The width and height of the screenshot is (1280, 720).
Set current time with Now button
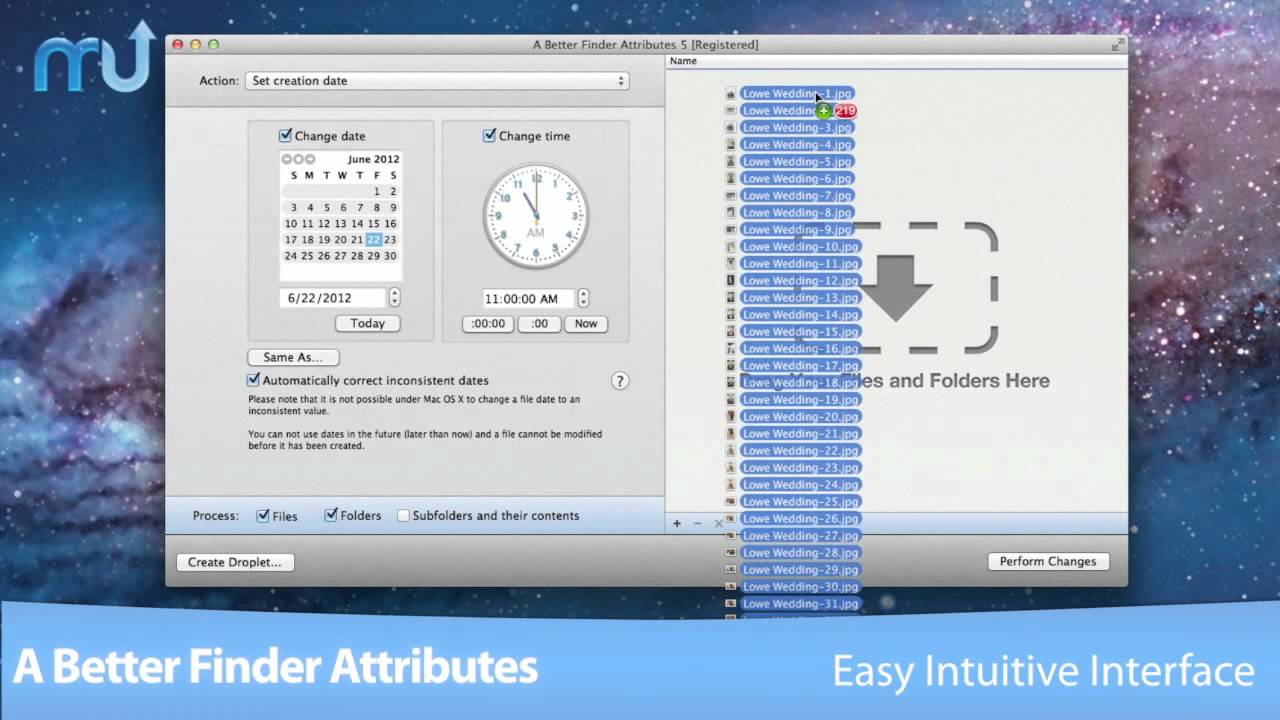pyautogui.click(x=586, y=324)
